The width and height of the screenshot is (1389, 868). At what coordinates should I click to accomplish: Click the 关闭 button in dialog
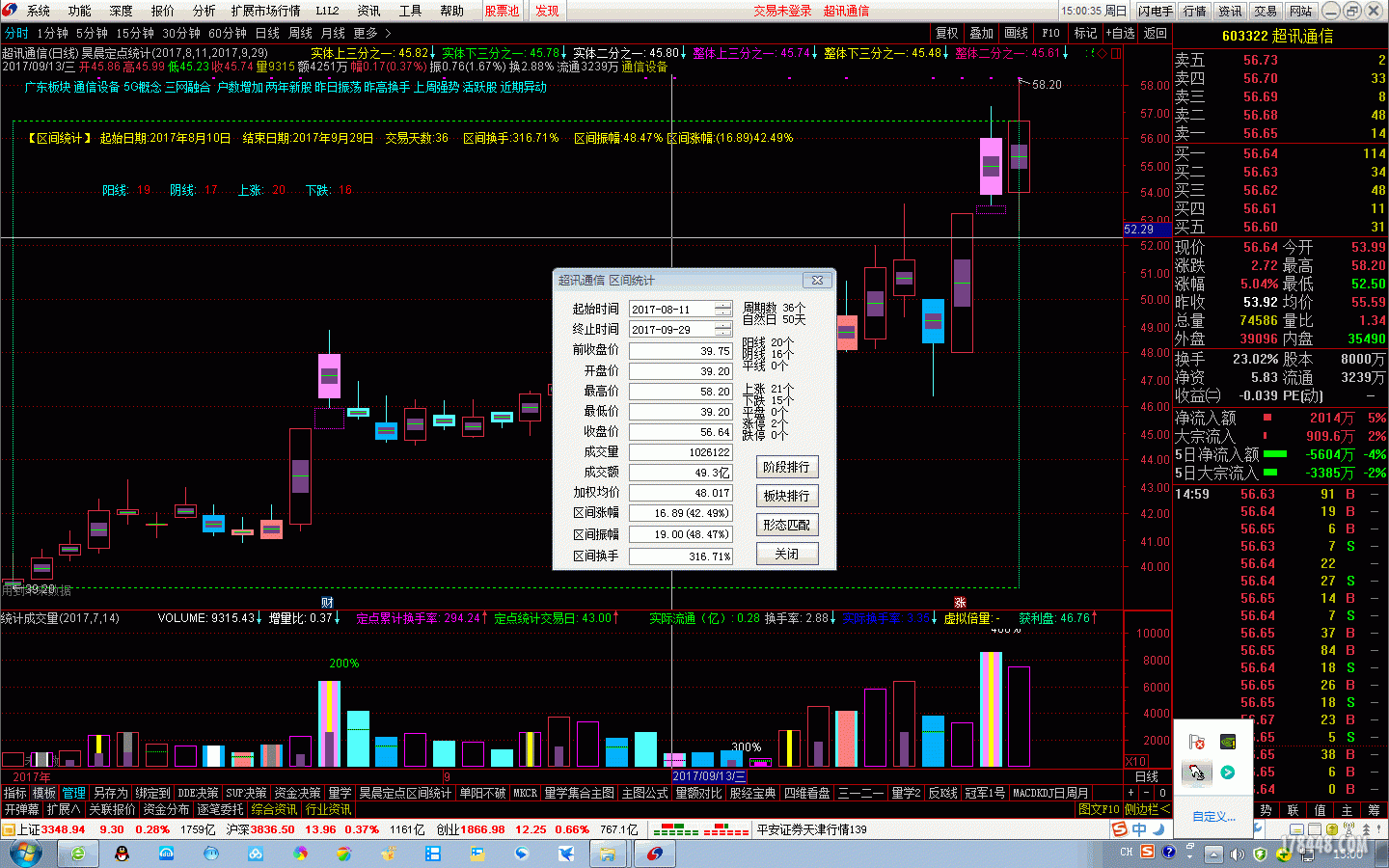[786, 554]
